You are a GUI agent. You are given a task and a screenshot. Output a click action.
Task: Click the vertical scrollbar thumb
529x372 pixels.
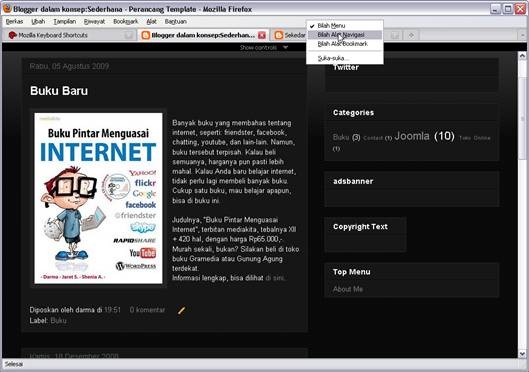(522, 118)
